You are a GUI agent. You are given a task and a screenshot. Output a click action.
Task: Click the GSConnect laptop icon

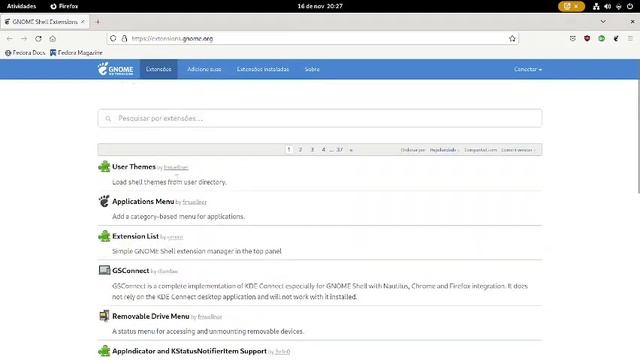(104, 270)
